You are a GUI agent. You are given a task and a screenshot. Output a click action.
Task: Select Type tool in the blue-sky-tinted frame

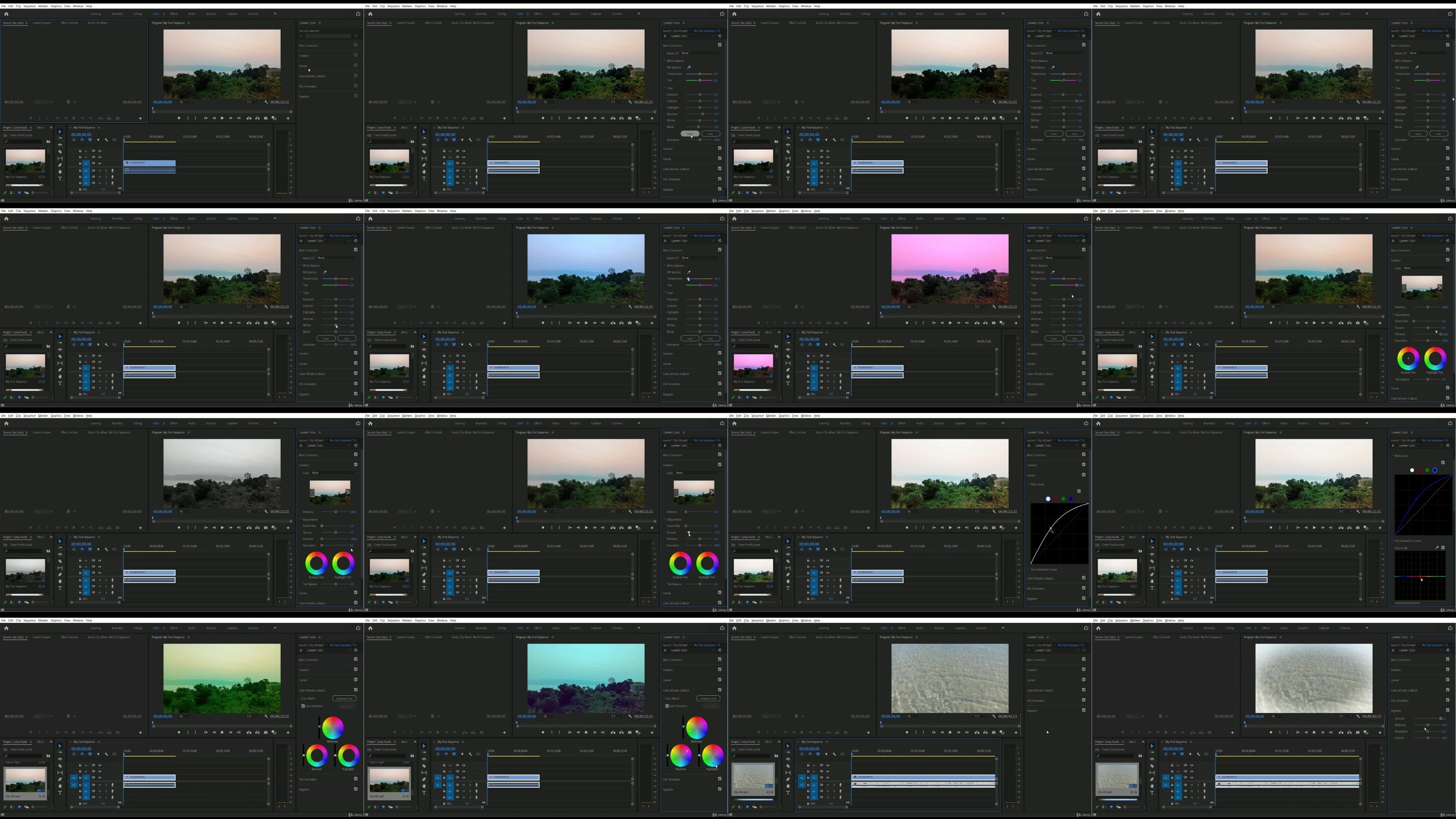point(424,383)
